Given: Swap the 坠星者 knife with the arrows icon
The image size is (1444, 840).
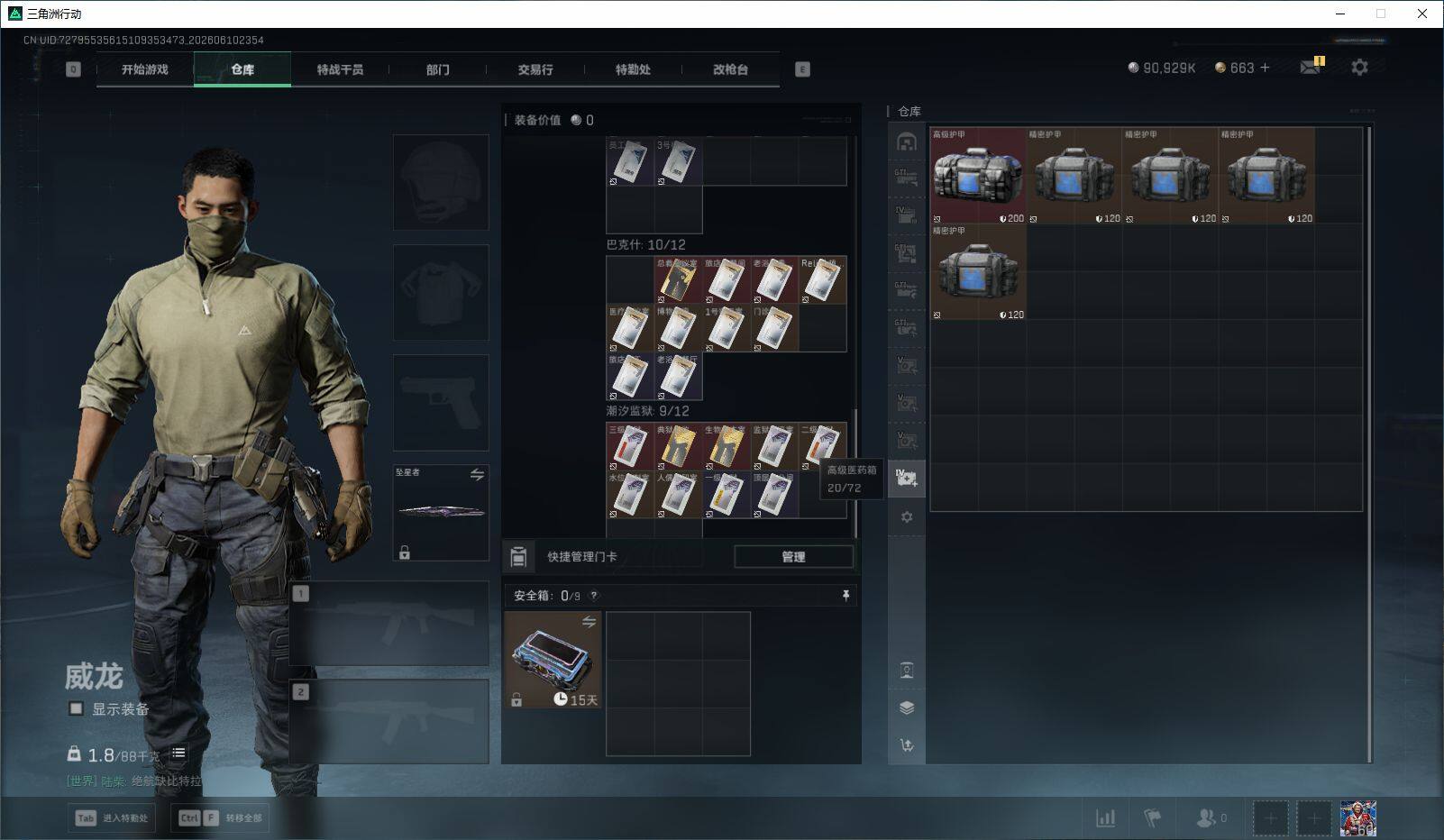Looking at the screenshot, I should 477,474.
